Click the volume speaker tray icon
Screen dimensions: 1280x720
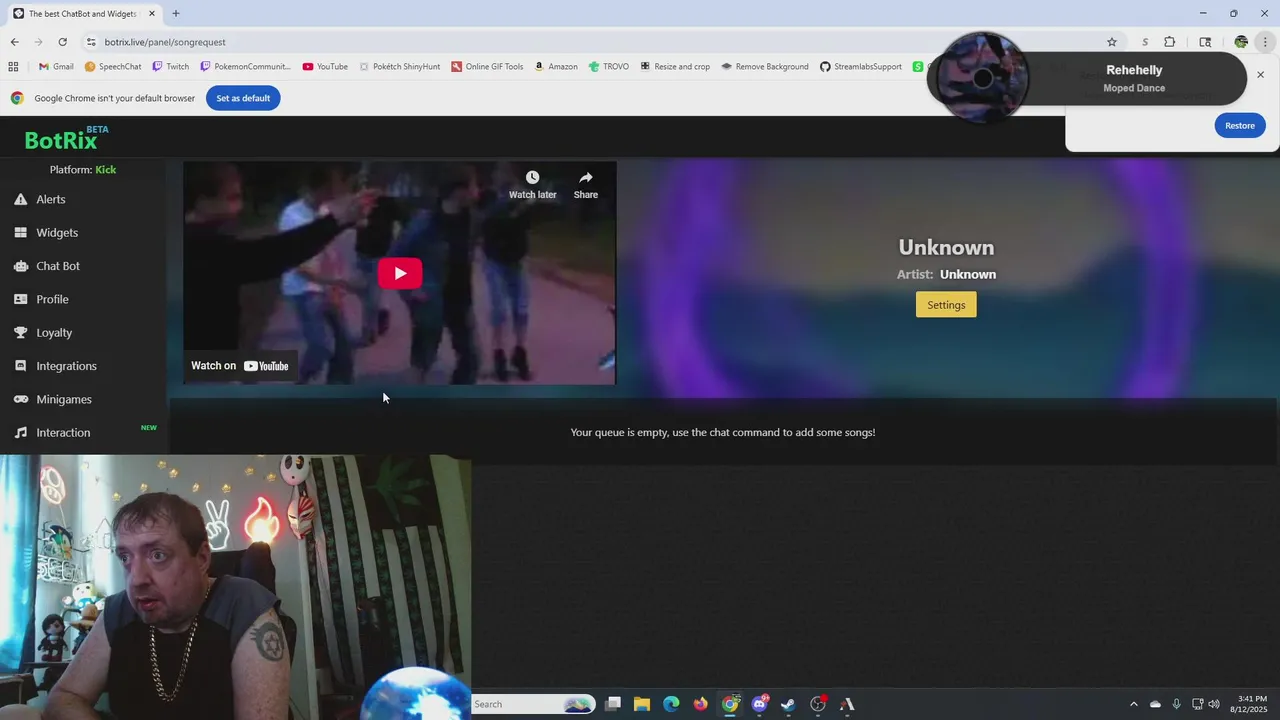pyautogui.click(x=1214, y=704)
